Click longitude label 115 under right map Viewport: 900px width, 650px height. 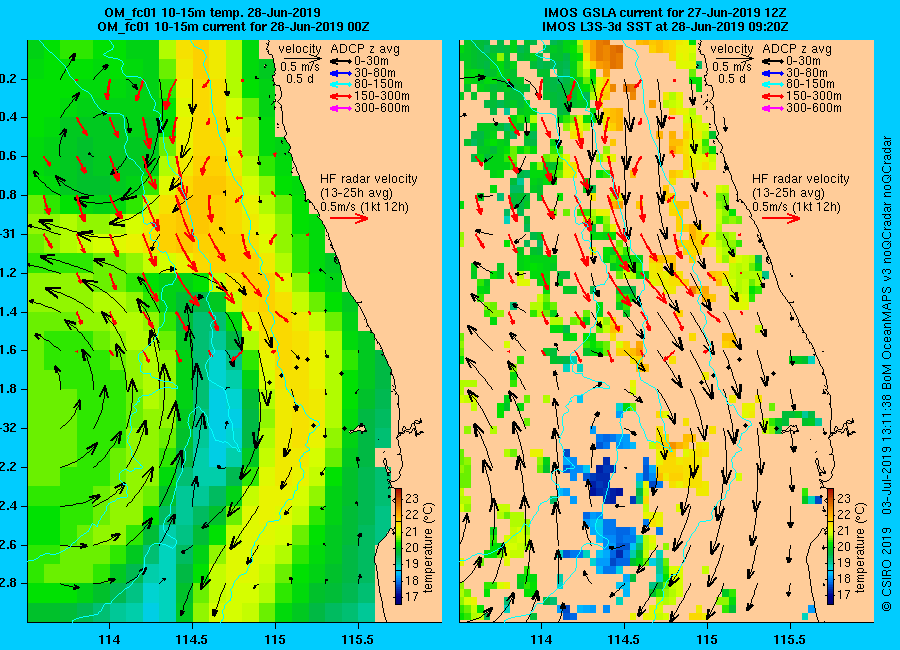[x=707, y=639]
